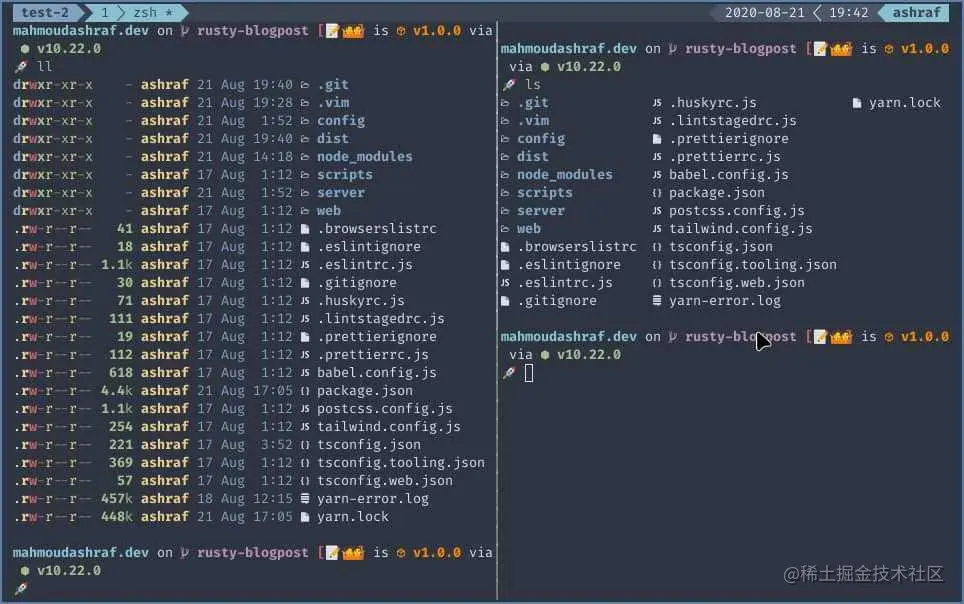Click .prettierrc.js filename in left listing
This screenshot has width=964, height=604.
coord(373,355)
